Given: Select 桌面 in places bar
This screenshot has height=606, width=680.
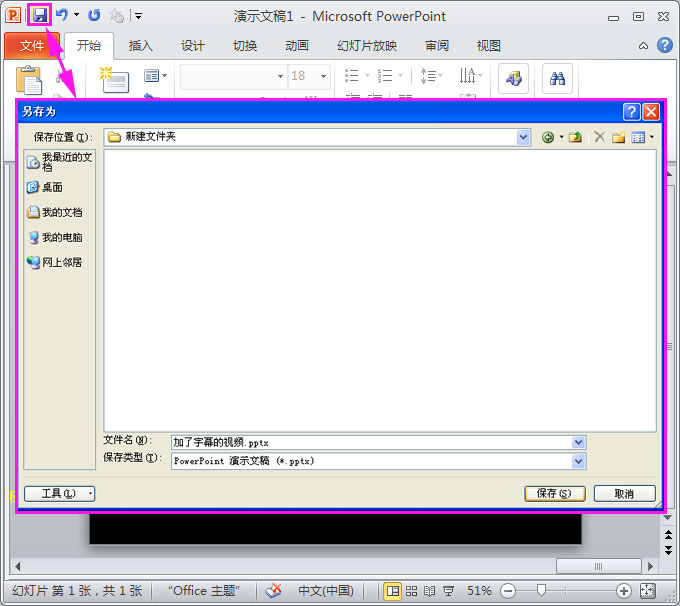Looking at the screenshot, I should pos(45,187).
